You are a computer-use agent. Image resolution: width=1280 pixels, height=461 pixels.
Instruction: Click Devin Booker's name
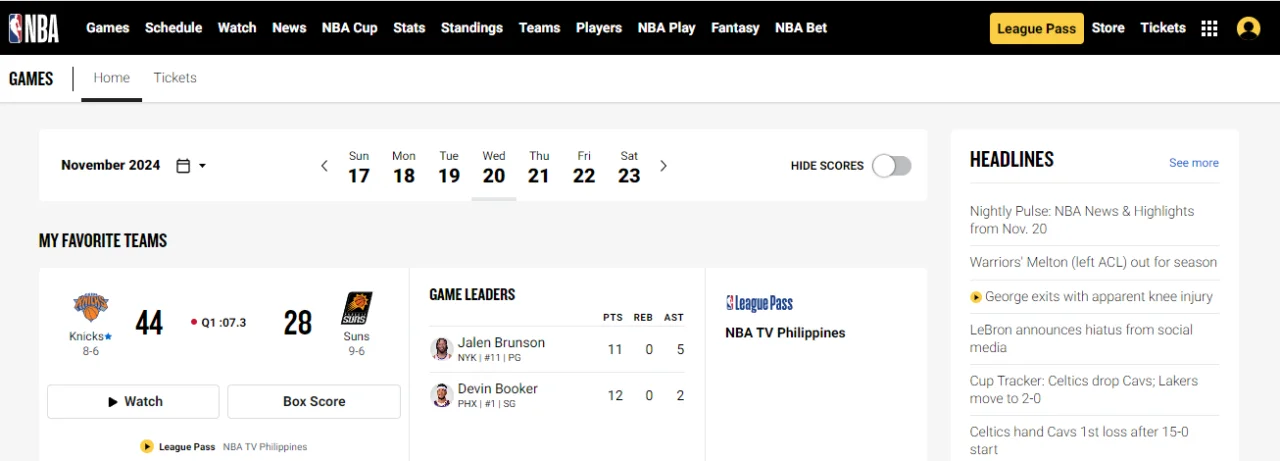(498, 389)
